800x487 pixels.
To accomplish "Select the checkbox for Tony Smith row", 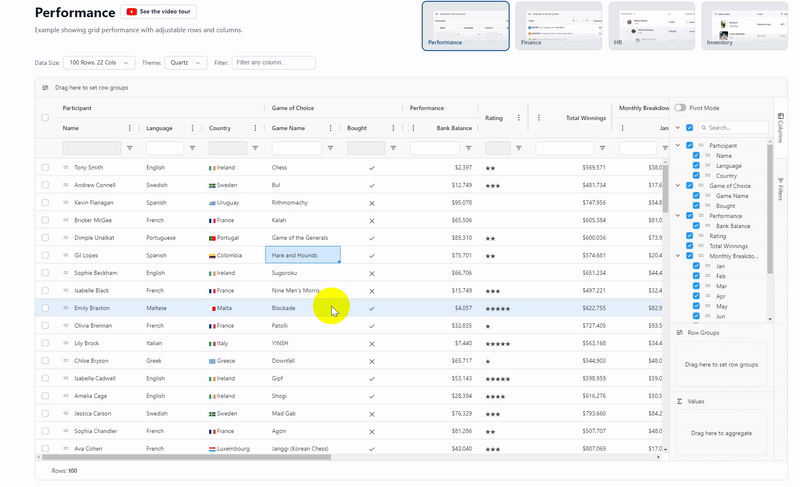I will 45,167.
